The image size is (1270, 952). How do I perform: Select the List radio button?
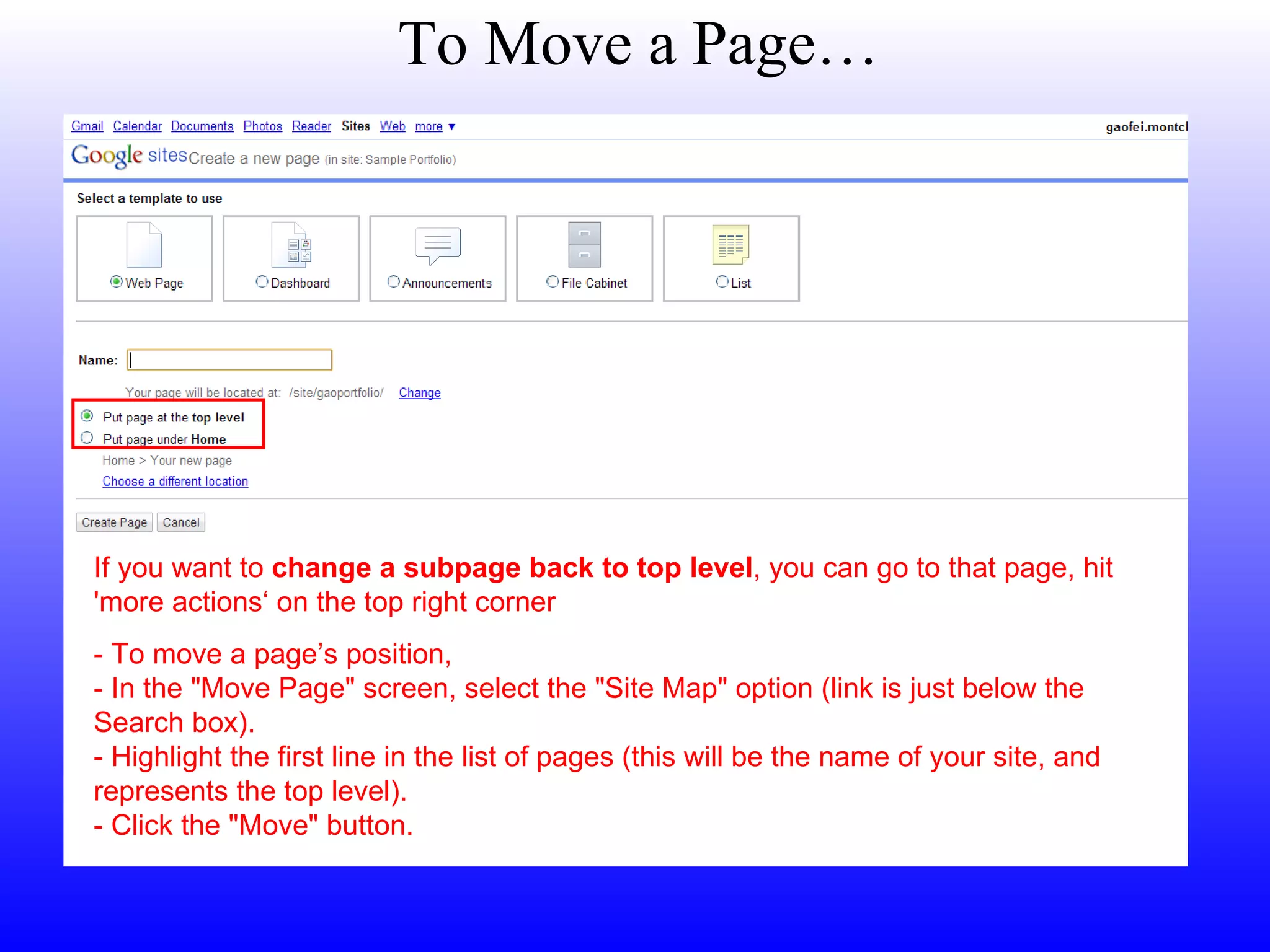(x=722, y=282)
